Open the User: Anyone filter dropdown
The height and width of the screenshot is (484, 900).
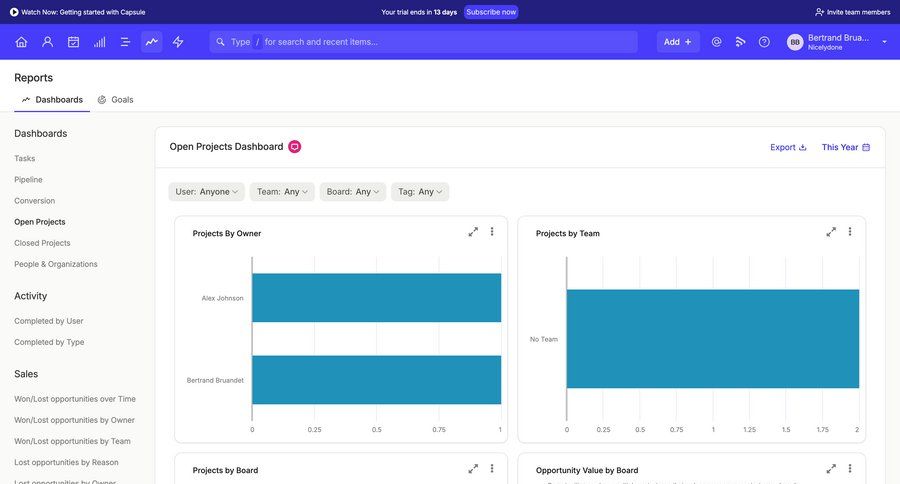208,192
